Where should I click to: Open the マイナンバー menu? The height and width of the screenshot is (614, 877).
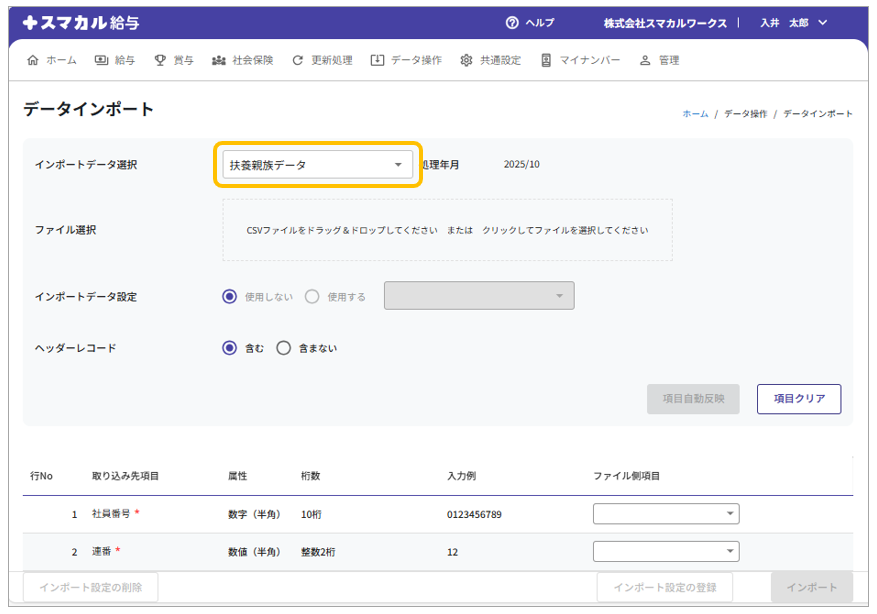580,60
